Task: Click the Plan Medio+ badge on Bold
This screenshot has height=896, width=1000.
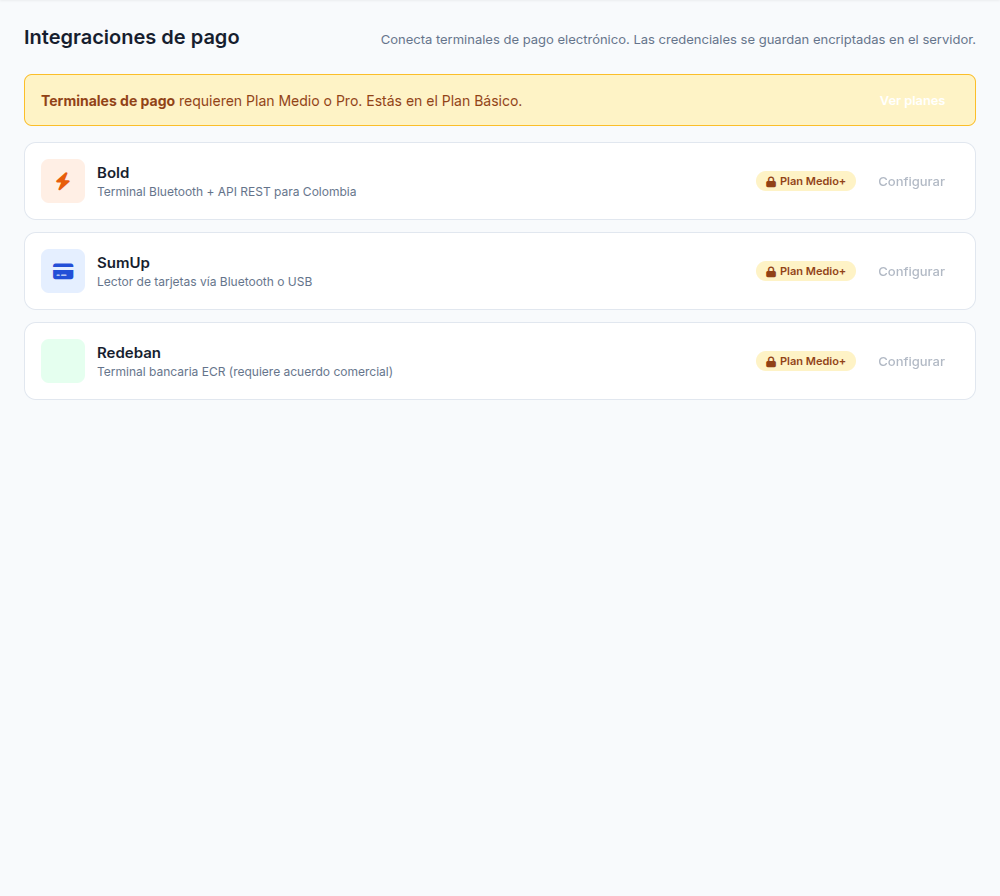Action: (x=805, y=181)
